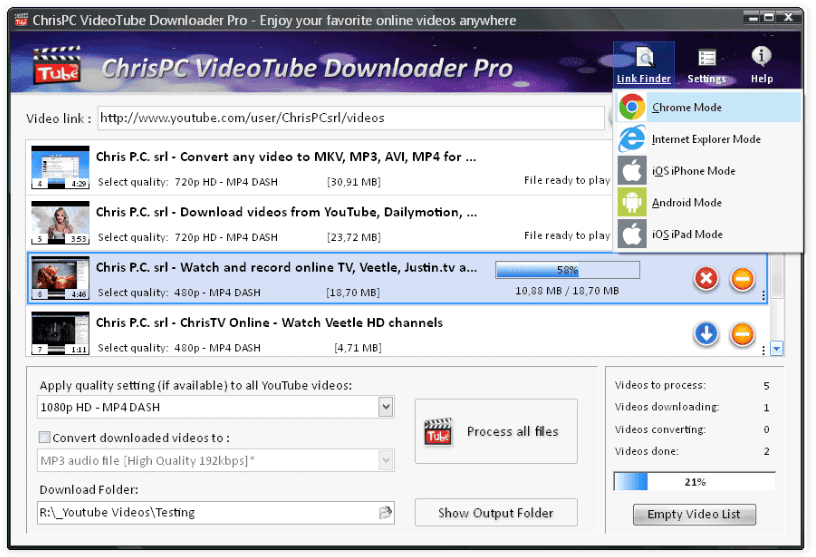The width and height of the screenshot is (816, 557).
Task: Select the Download videos from YouTube thumbnail
Action: pos(60,222)
